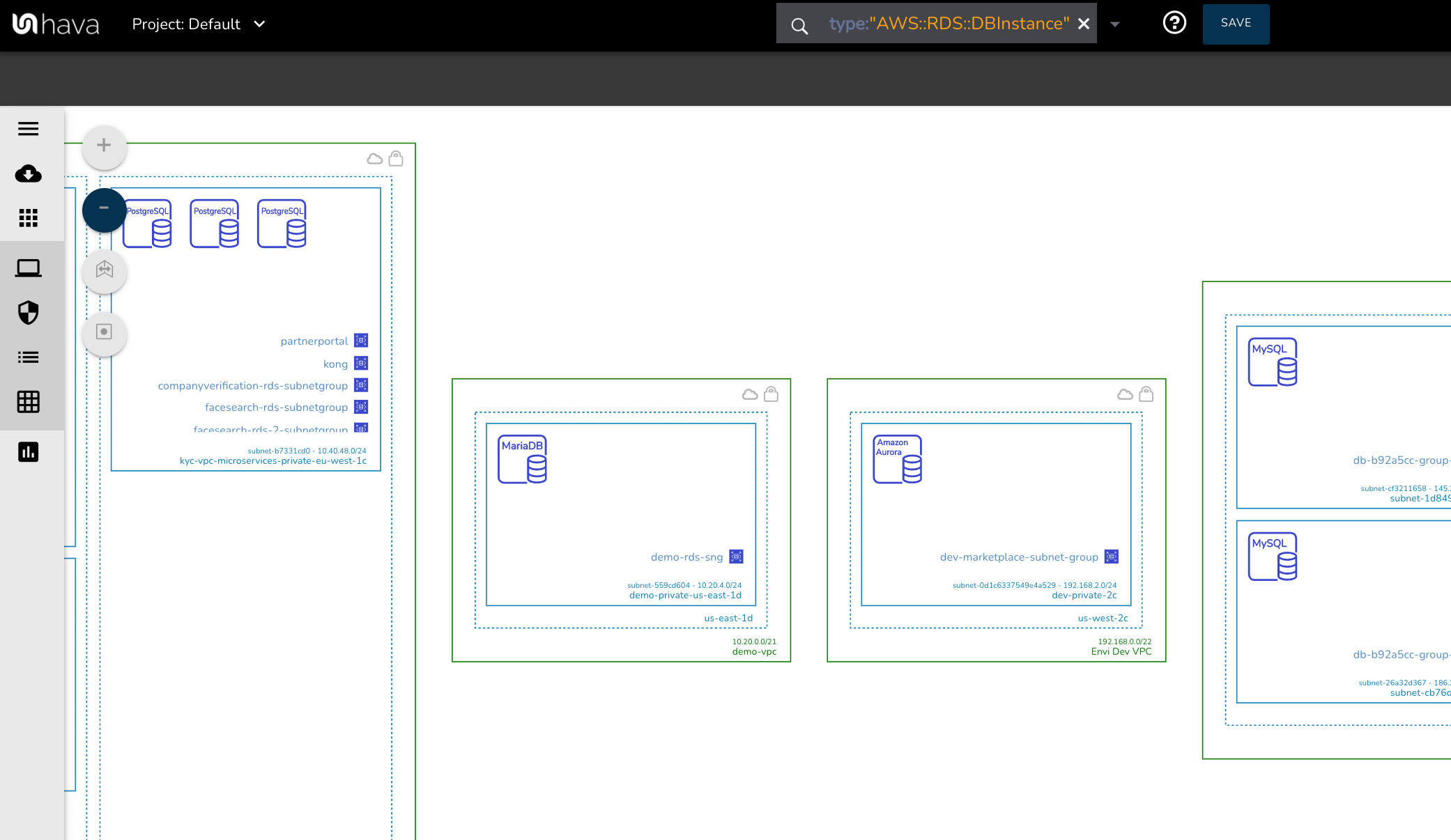Viewport: 1451px width, 840px height.
Task: Click the demo-rds-sng label
Action: [686, 557]
